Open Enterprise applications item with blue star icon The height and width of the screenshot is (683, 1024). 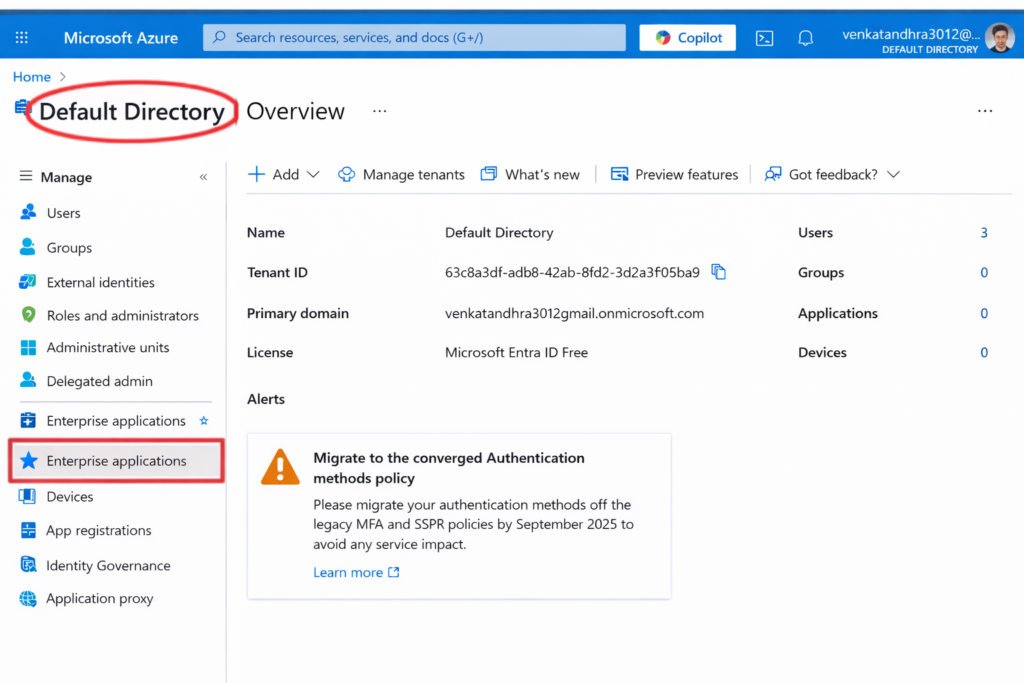click(117, 461)
